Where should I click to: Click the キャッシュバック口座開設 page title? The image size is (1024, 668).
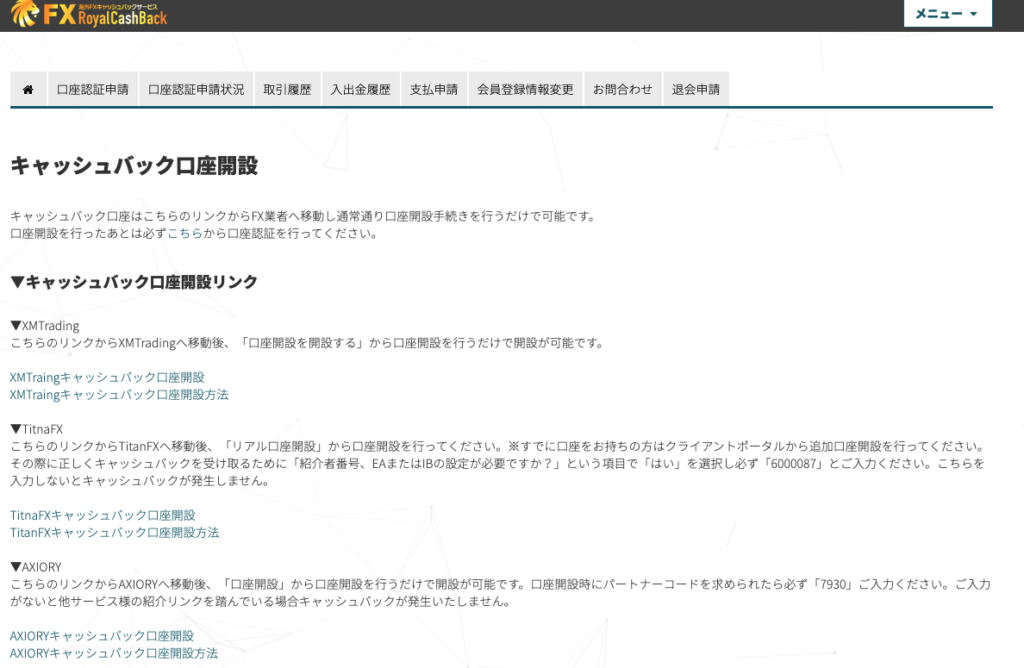[x=134, y=166]
